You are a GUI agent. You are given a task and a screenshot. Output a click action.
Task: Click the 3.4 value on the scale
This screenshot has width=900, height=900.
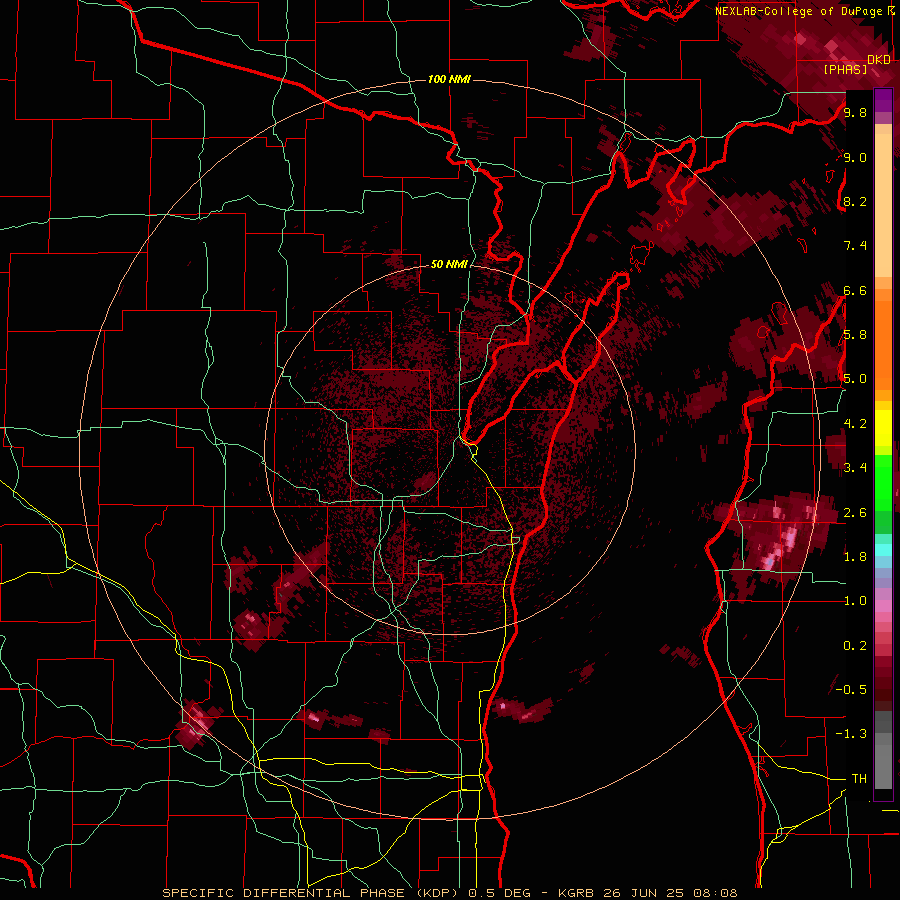pyautogui.click(x=855, y=468)
